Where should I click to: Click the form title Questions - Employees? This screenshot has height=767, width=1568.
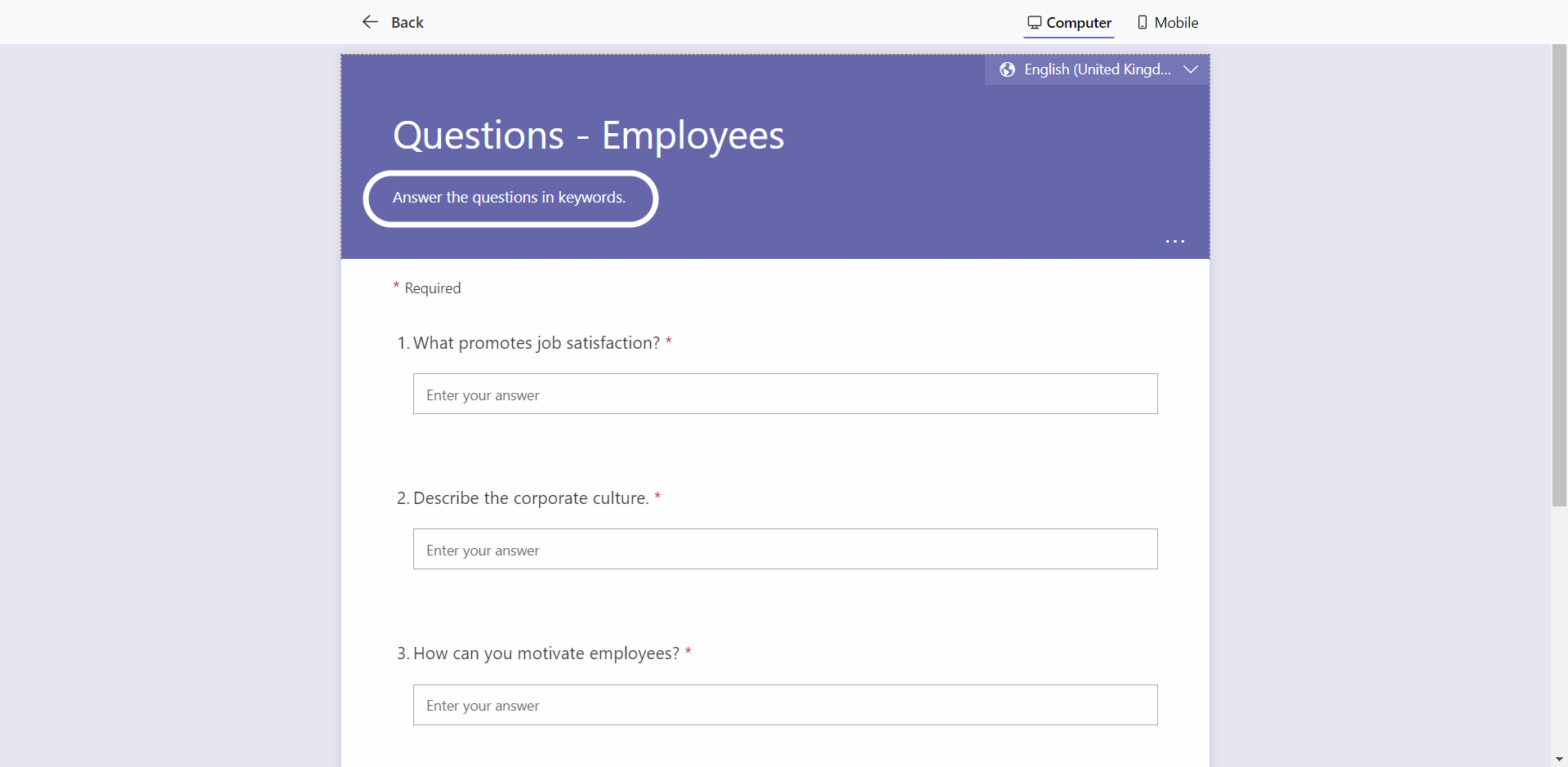[x=588, y=136]
